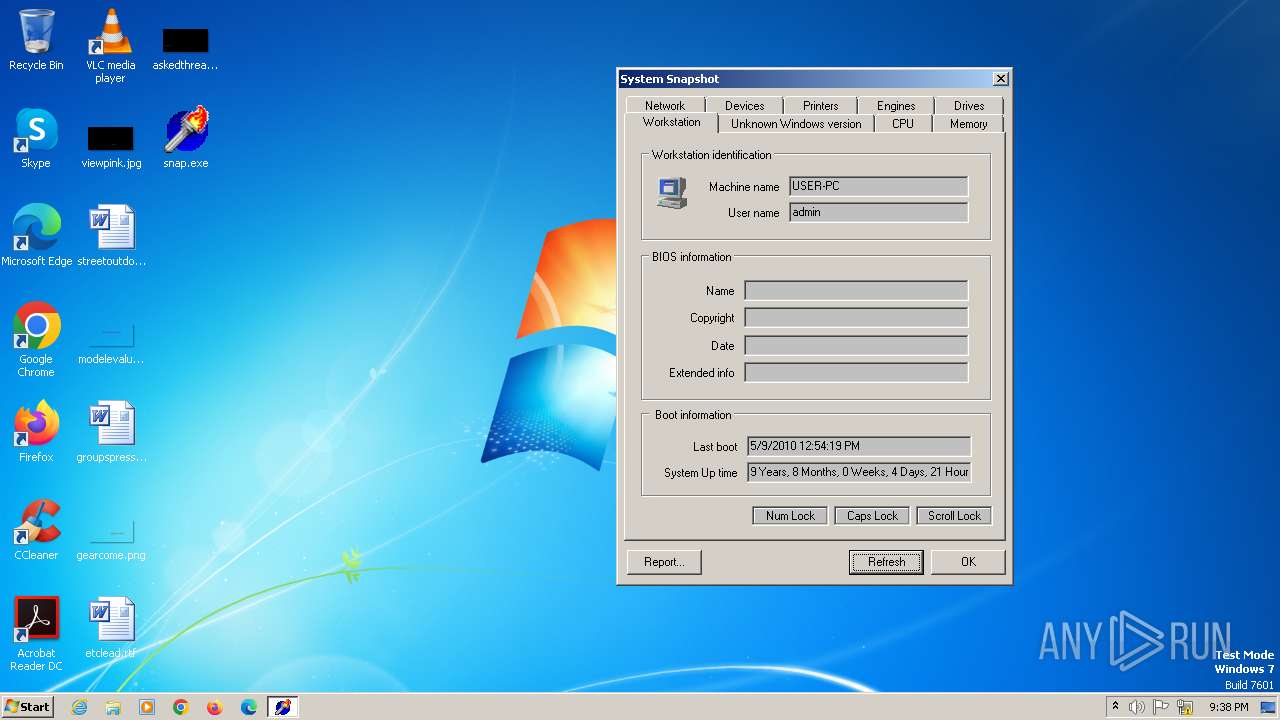Open Edge from the taskbar
The image size is (1280, 720).
pos(249,707)
